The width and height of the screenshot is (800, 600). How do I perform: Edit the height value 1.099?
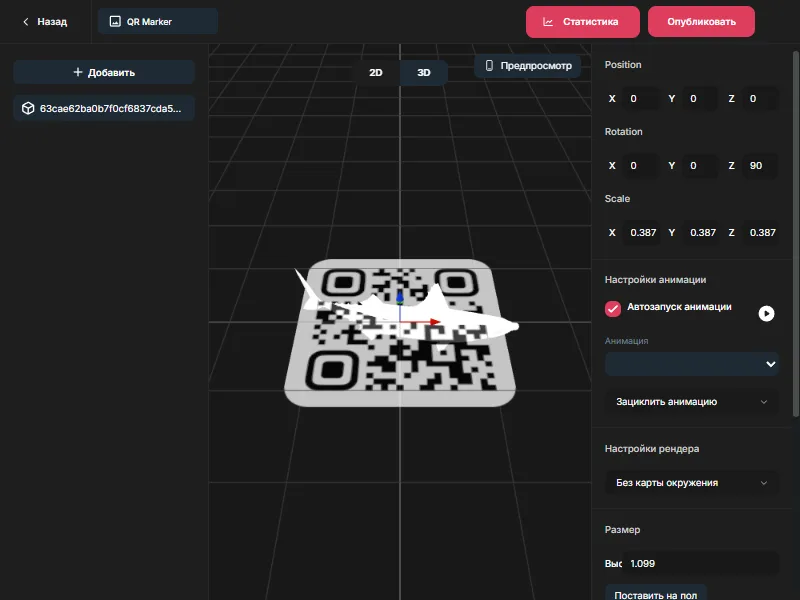click(x=701, y=564)
